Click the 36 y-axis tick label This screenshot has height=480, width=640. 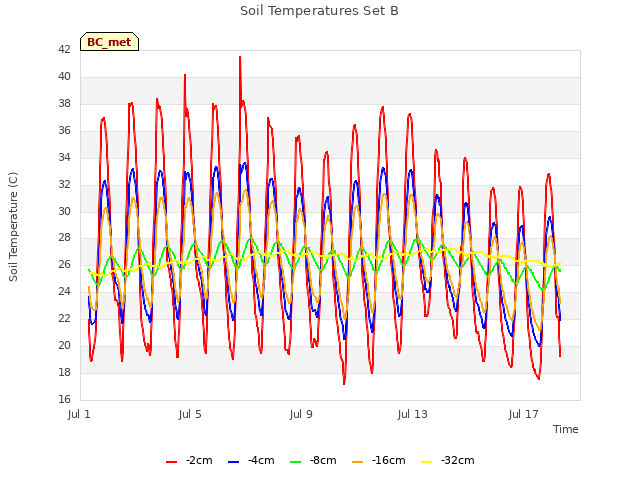click(64, 130)
